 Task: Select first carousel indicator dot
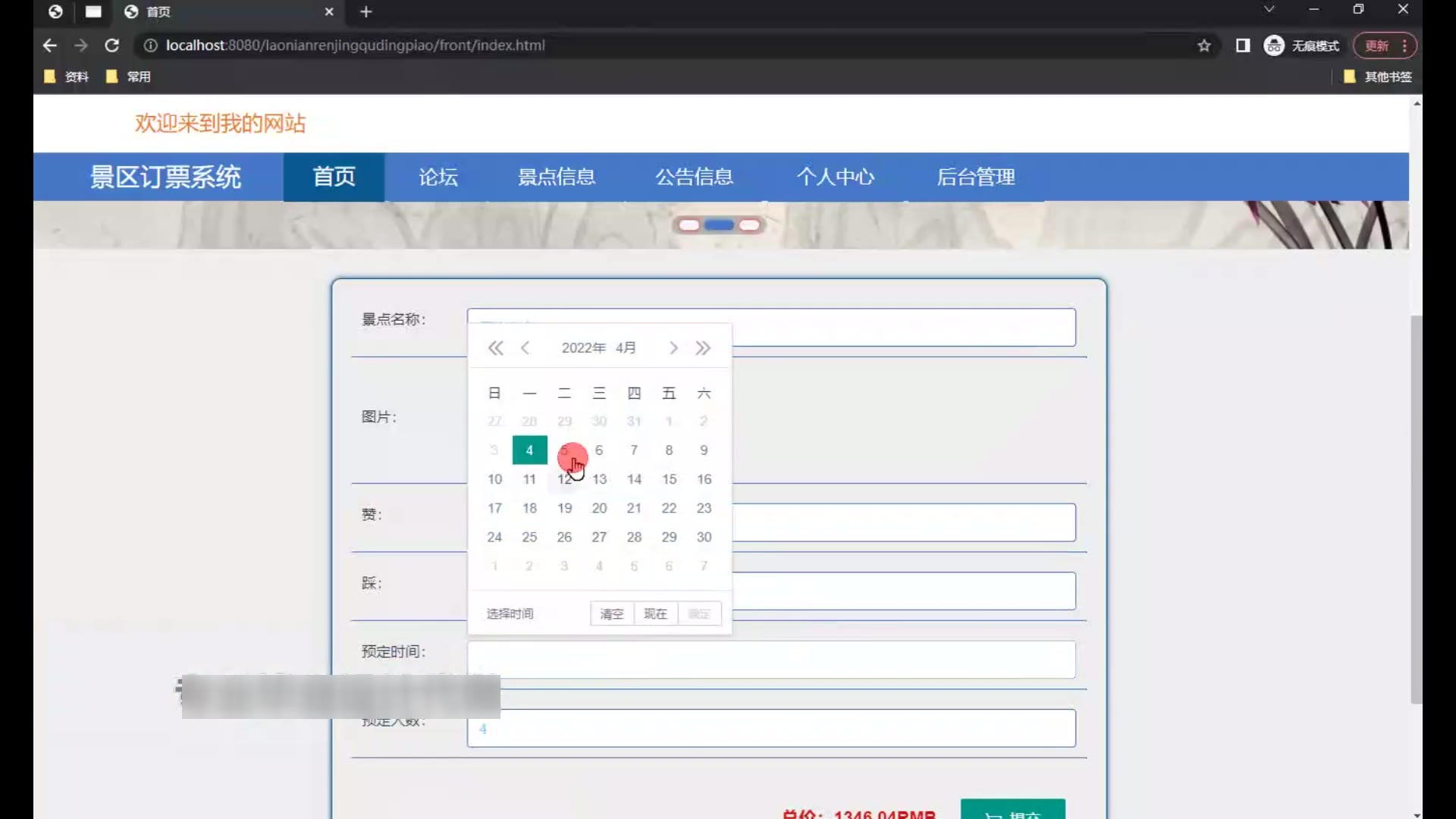(x=689, y=225)
